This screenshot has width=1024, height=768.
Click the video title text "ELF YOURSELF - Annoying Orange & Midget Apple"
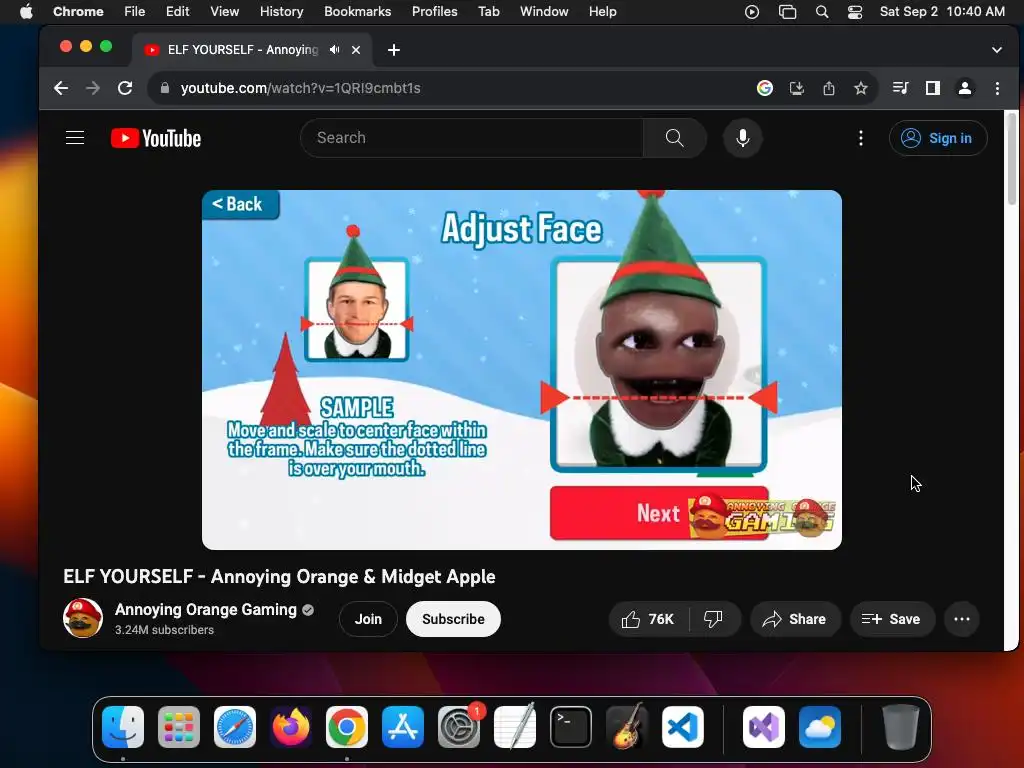(x=280, y=577)
